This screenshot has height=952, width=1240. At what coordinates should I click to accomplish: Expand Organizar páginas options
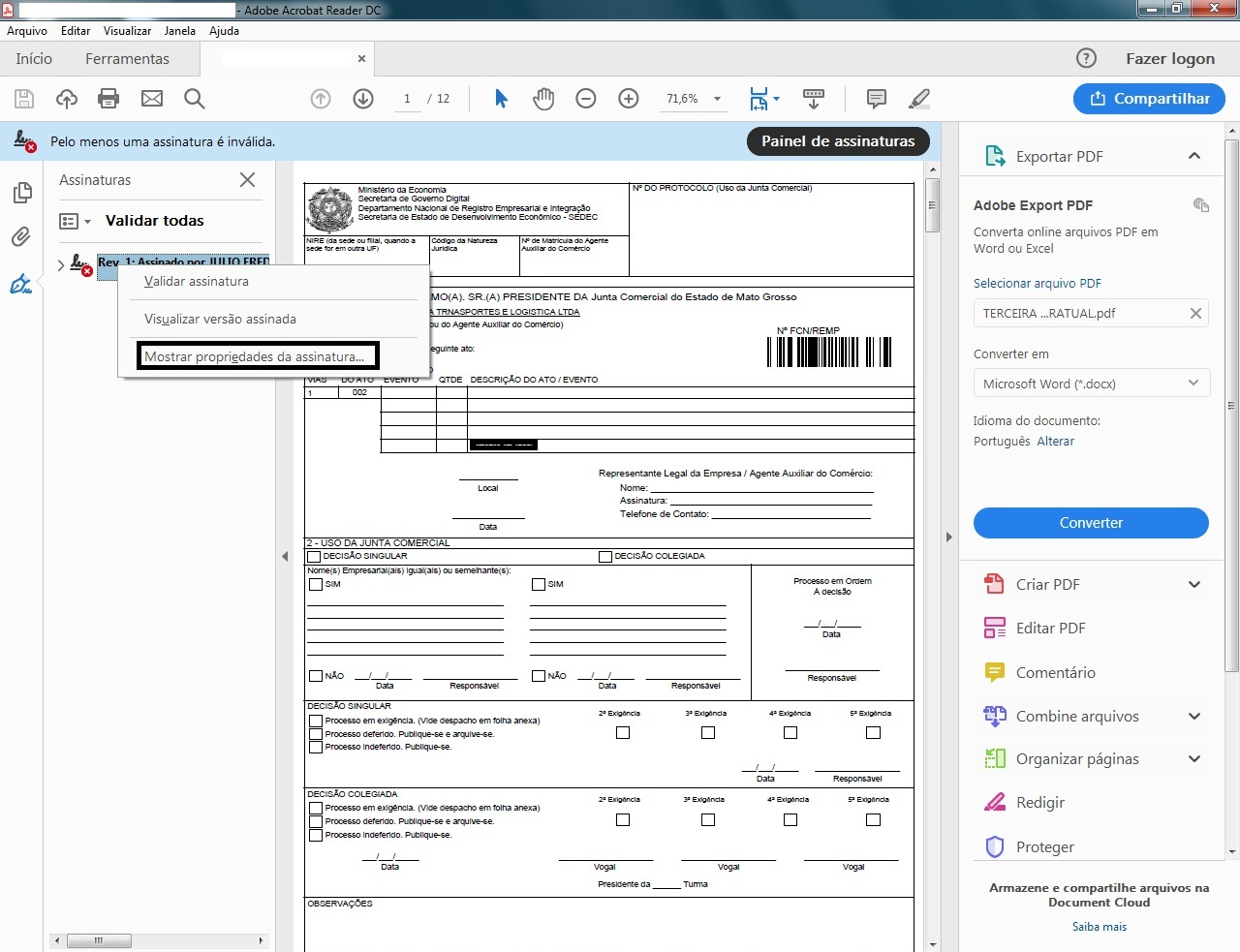(x=1194, y=759)
